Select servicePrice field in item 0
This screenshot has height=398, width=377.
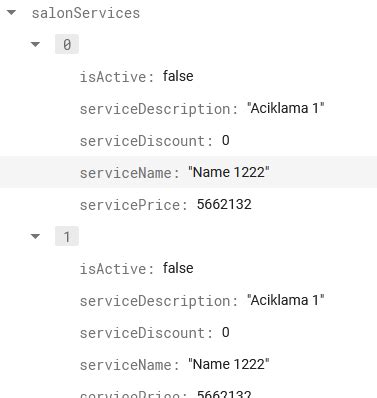pyautogui.click(x=134, y=205)
